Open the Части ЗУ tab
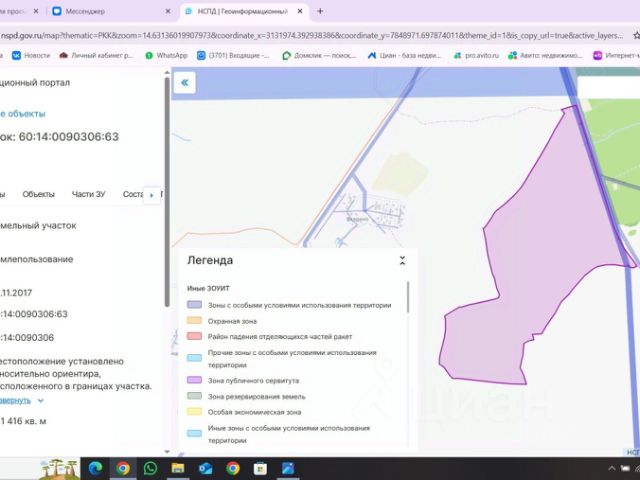 click(x=89, y=194)
